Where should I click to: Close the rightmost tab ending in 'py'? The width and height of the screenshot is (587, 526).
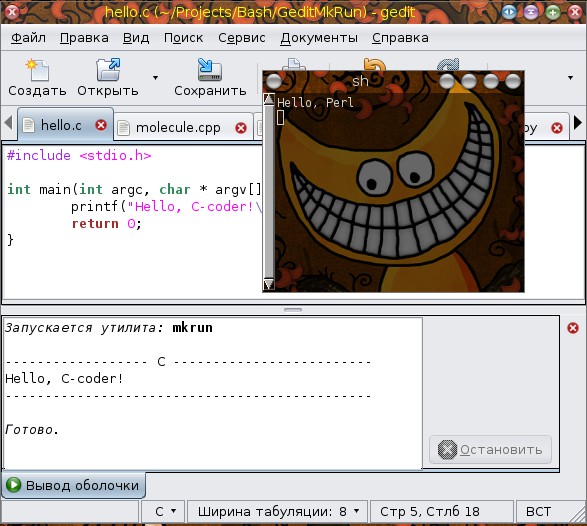point(557,128)
